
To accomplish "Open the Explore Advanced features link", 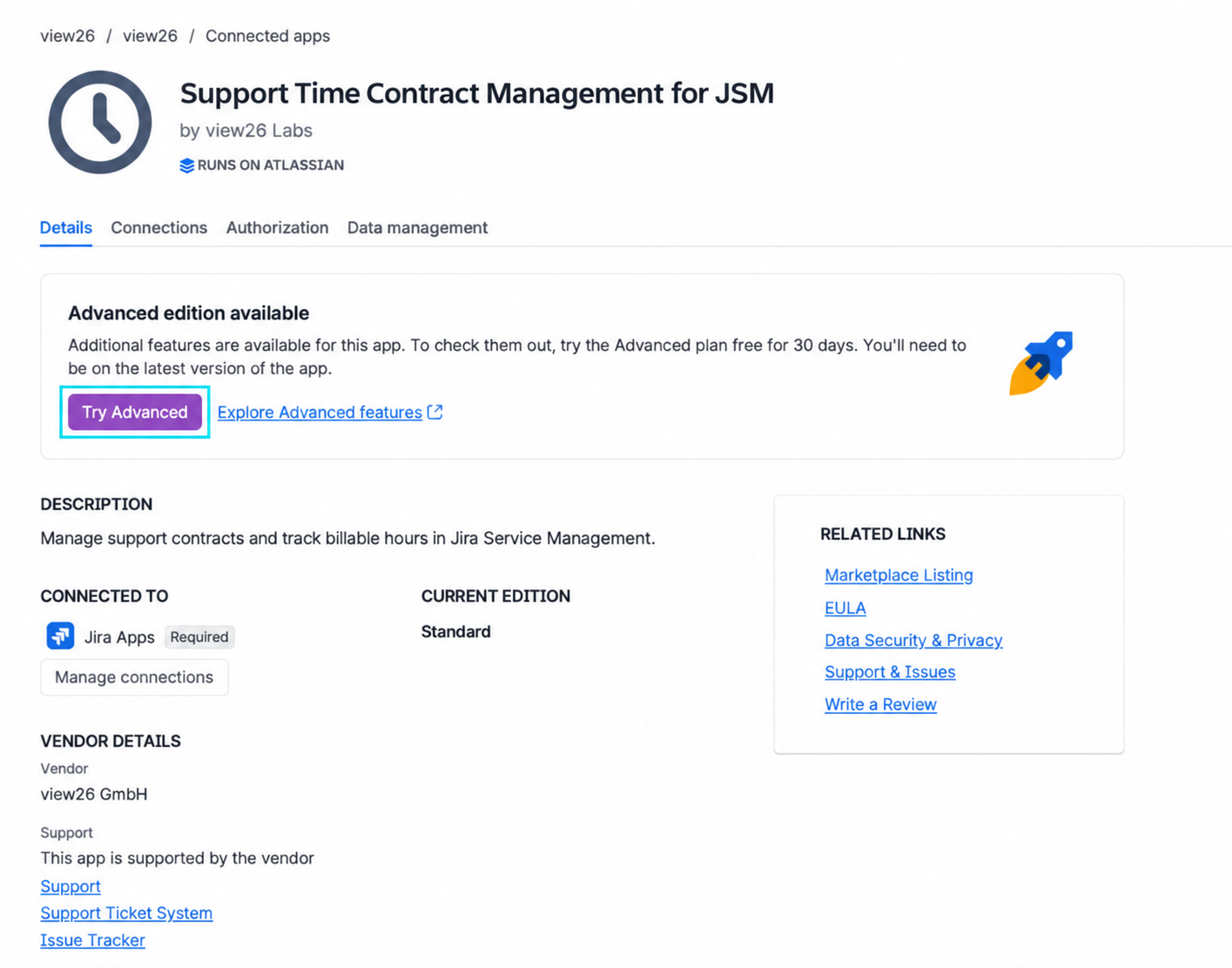I will [x=320, y=413].
